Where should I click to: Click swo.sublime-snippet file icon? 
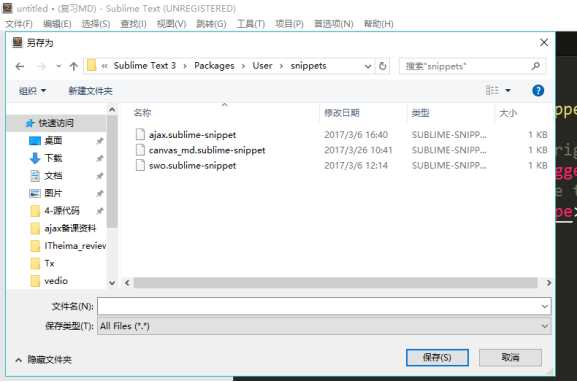pyautogui.click(x=140, y=166)
